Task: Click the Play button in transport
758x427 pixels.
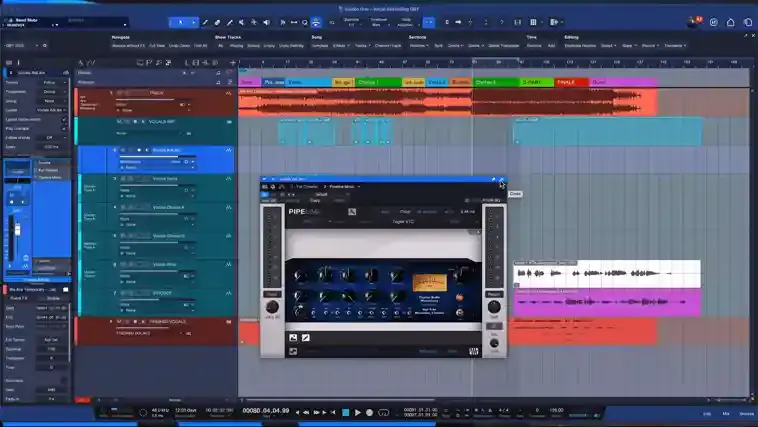Action: [358, 412]
